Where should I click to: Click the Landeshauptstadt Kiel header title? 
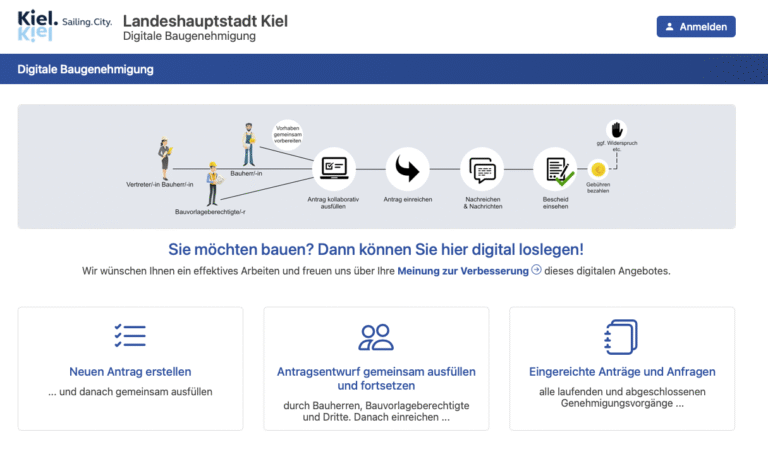click(x=204, y=21)
